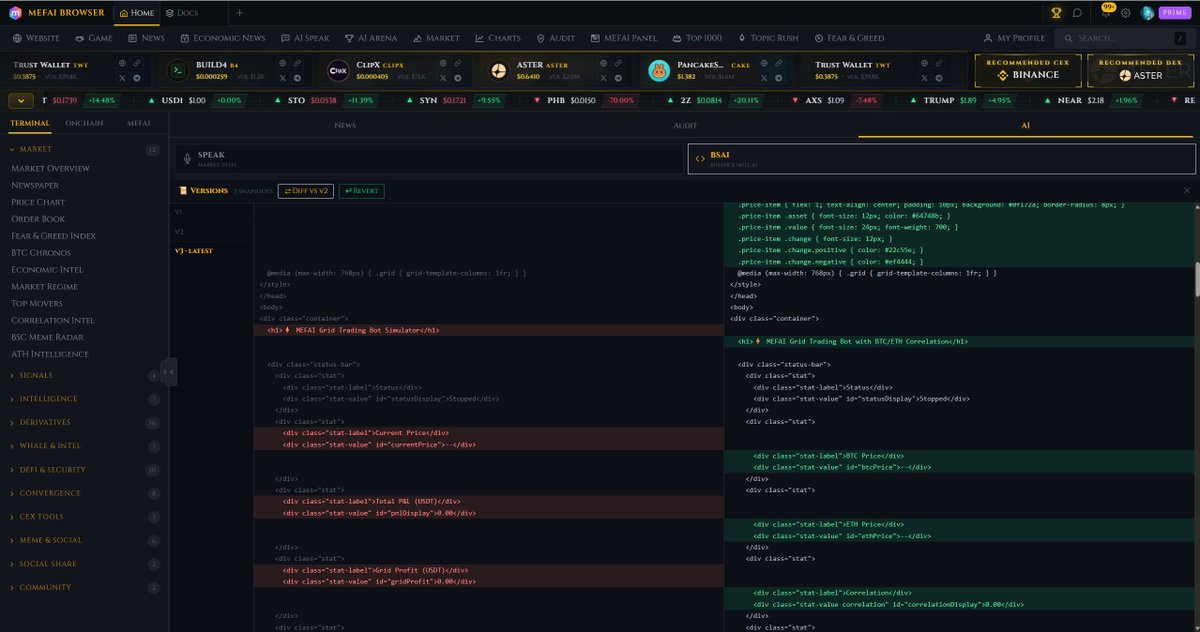Viewport: 1200px width, 632px height.
Task: Expand the Intelligence section
Action: [84, 399]
